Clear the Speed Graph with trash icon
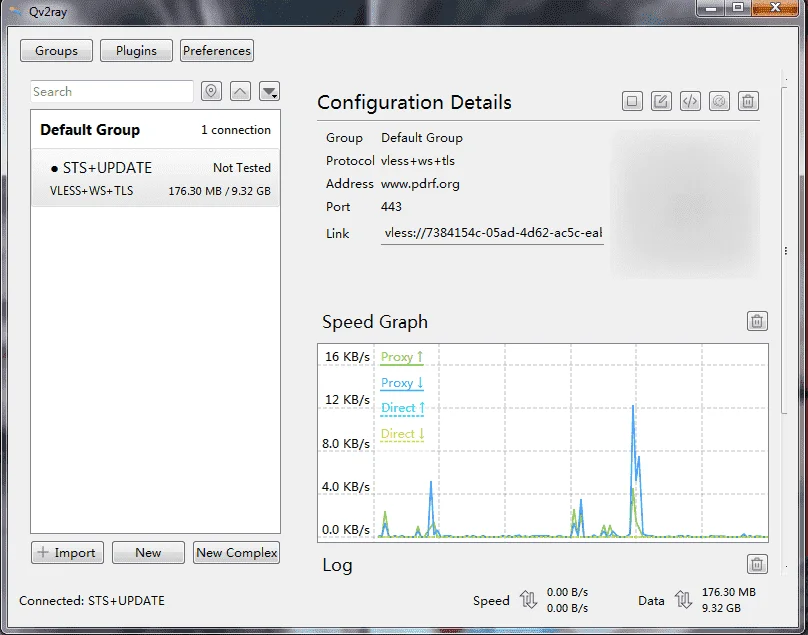The height and width of the screenshot is (635, 808). pos(757,321)
